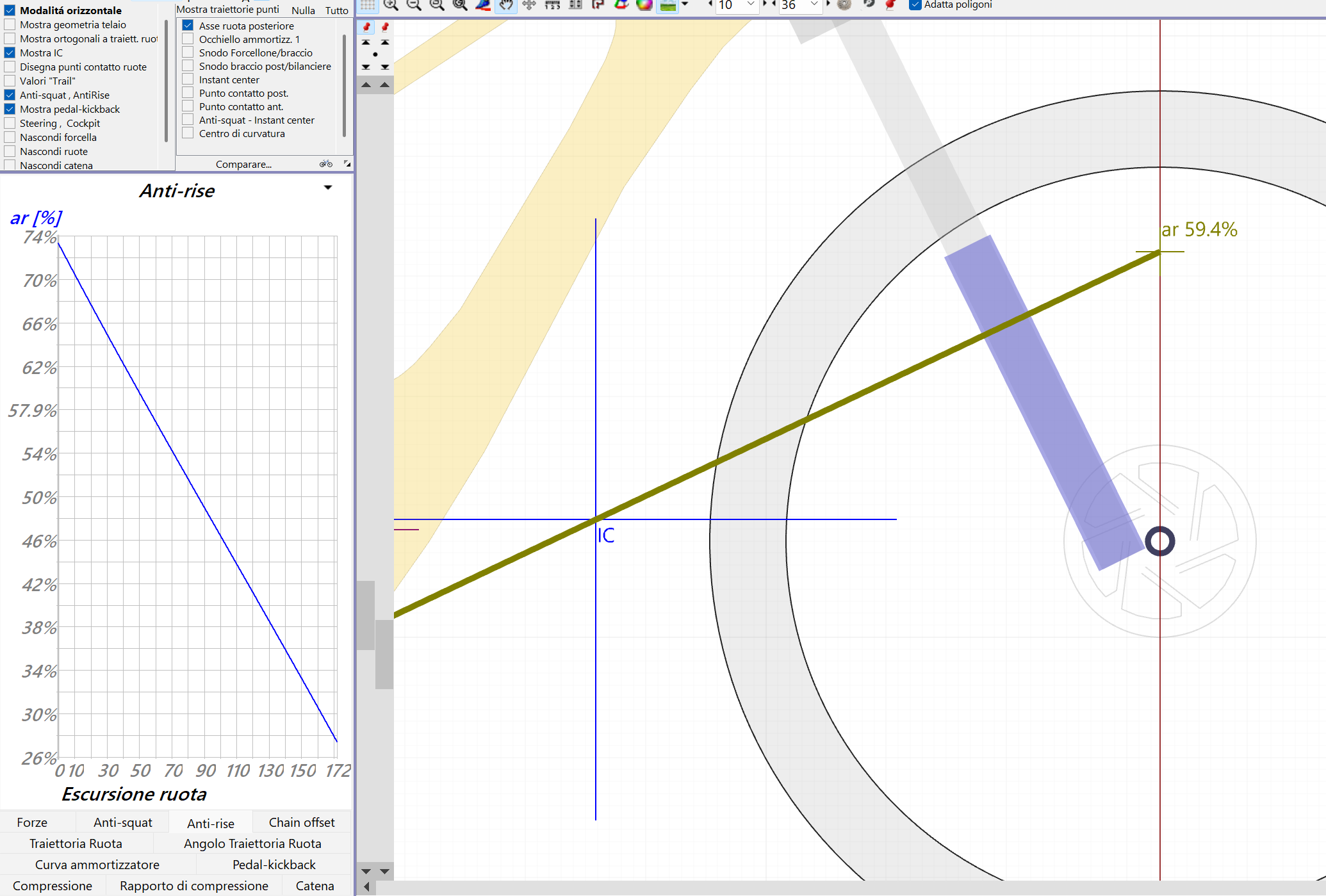
Task: Click the left vertical slider thumb
Action: 366,615
